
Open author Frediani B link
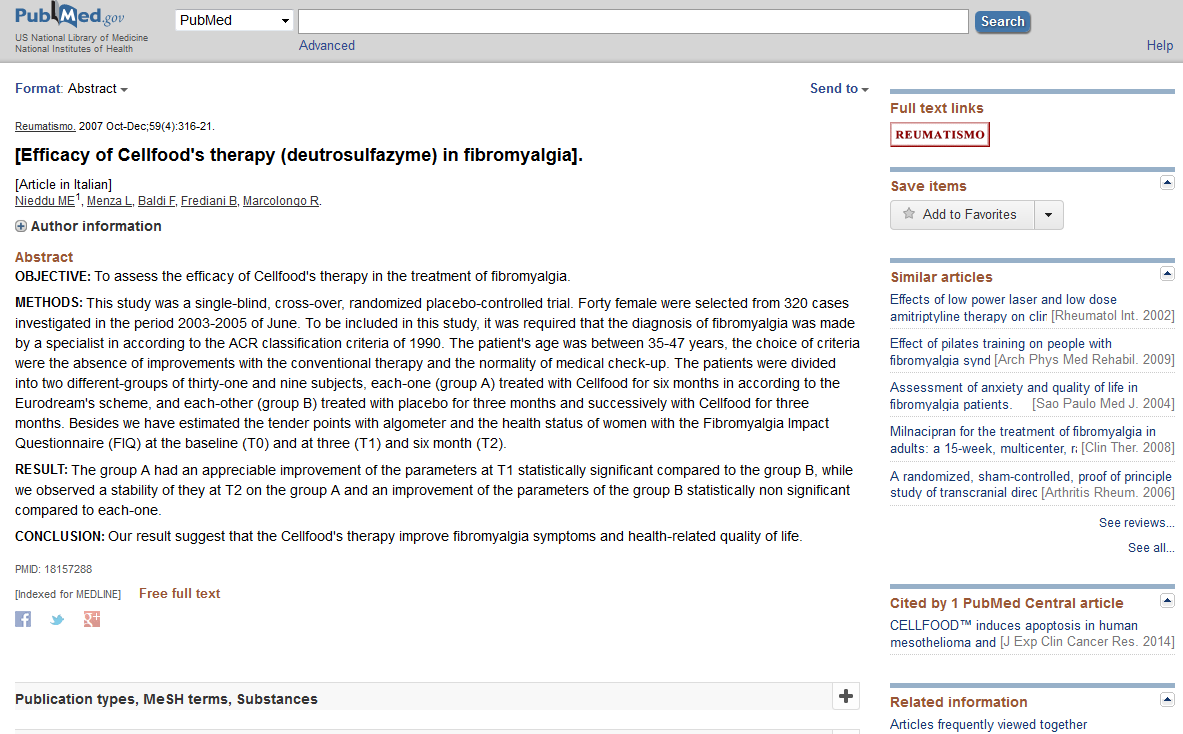coord(209,201)
